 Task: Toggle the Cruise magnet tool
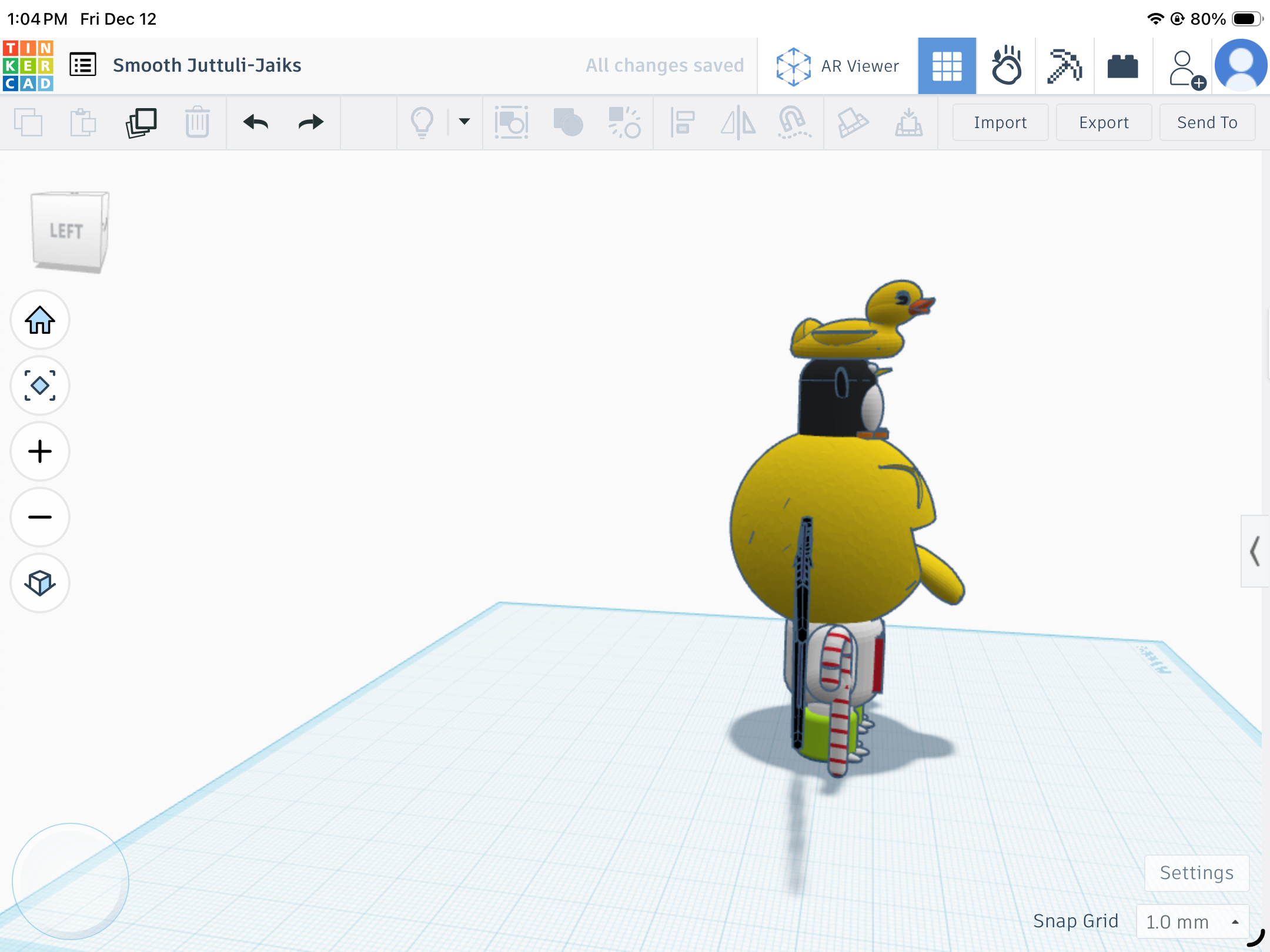pyautogui.click(x=794, y=122)
